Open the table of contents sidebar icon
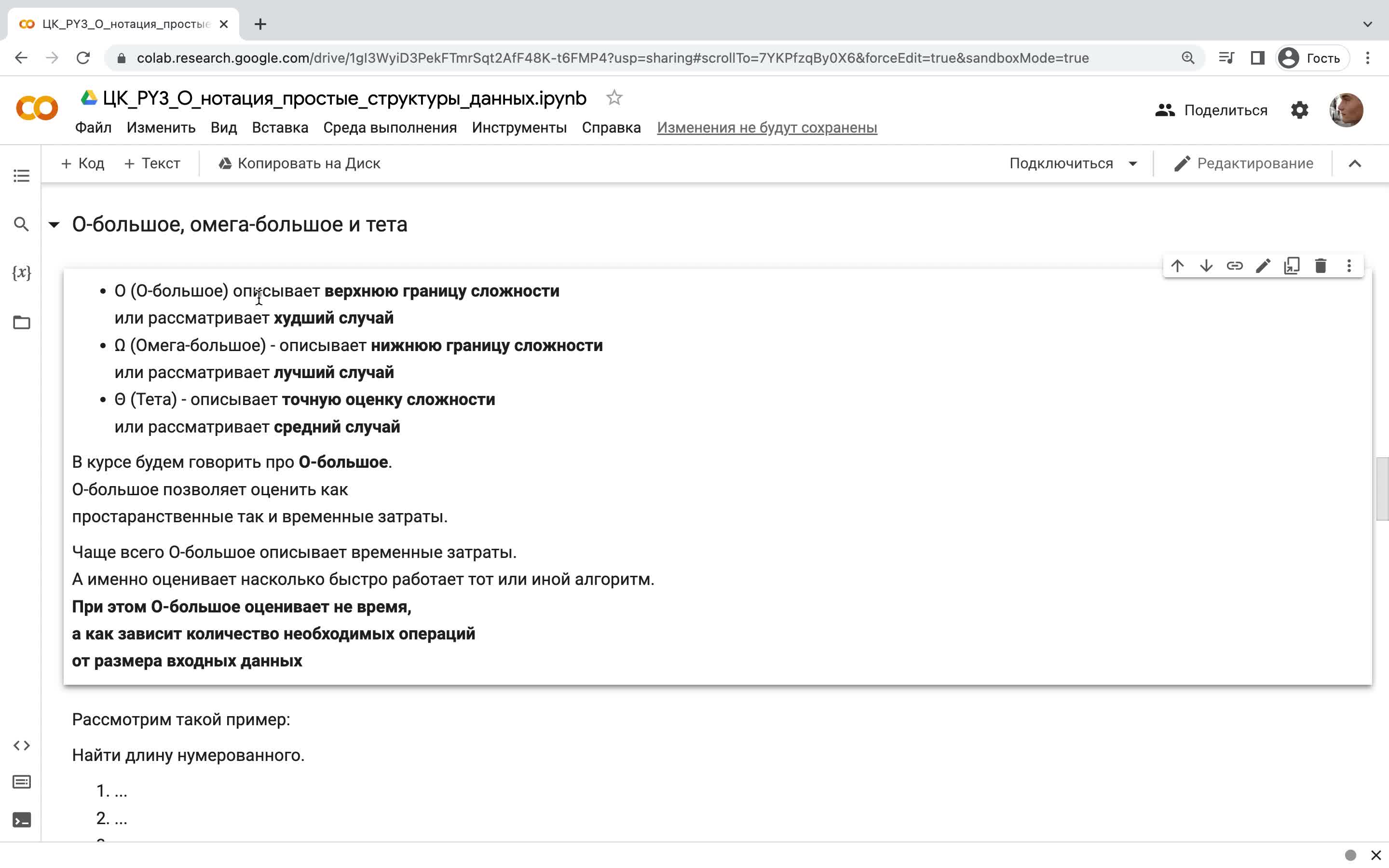 tap(21, 176)
